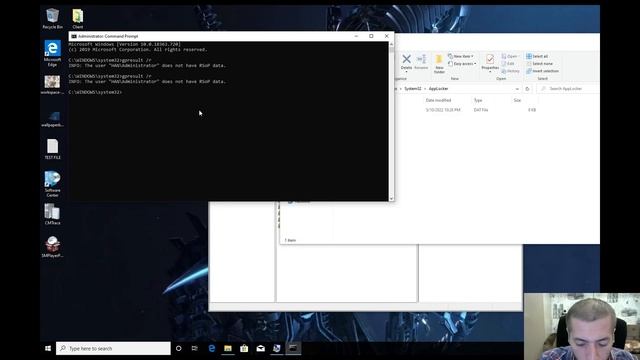Refresh the AppLocker folder view
The height and width of the screenshot is (360, 640).
pyautogui.click(x=527, y=89)
